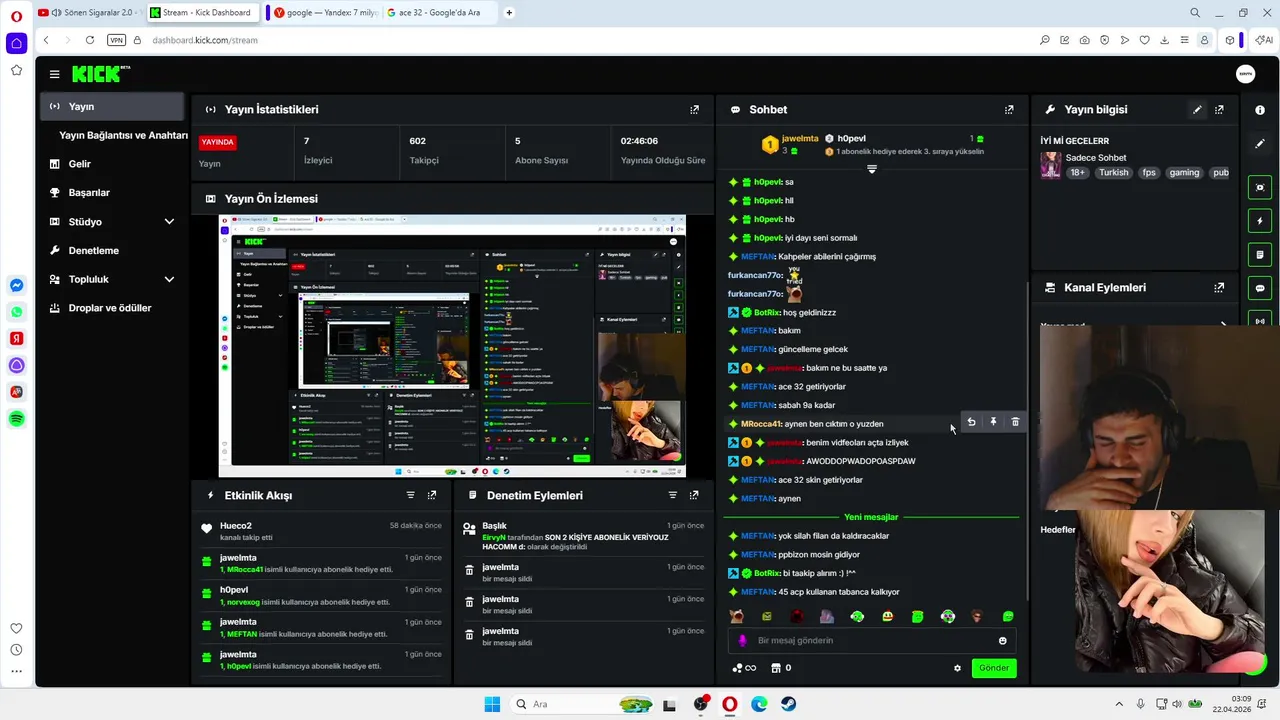The height and width of the screenshot is (720, 1280).
Task: Expand the Stüdyo sidebar section
Action: [x=169, y=222]
